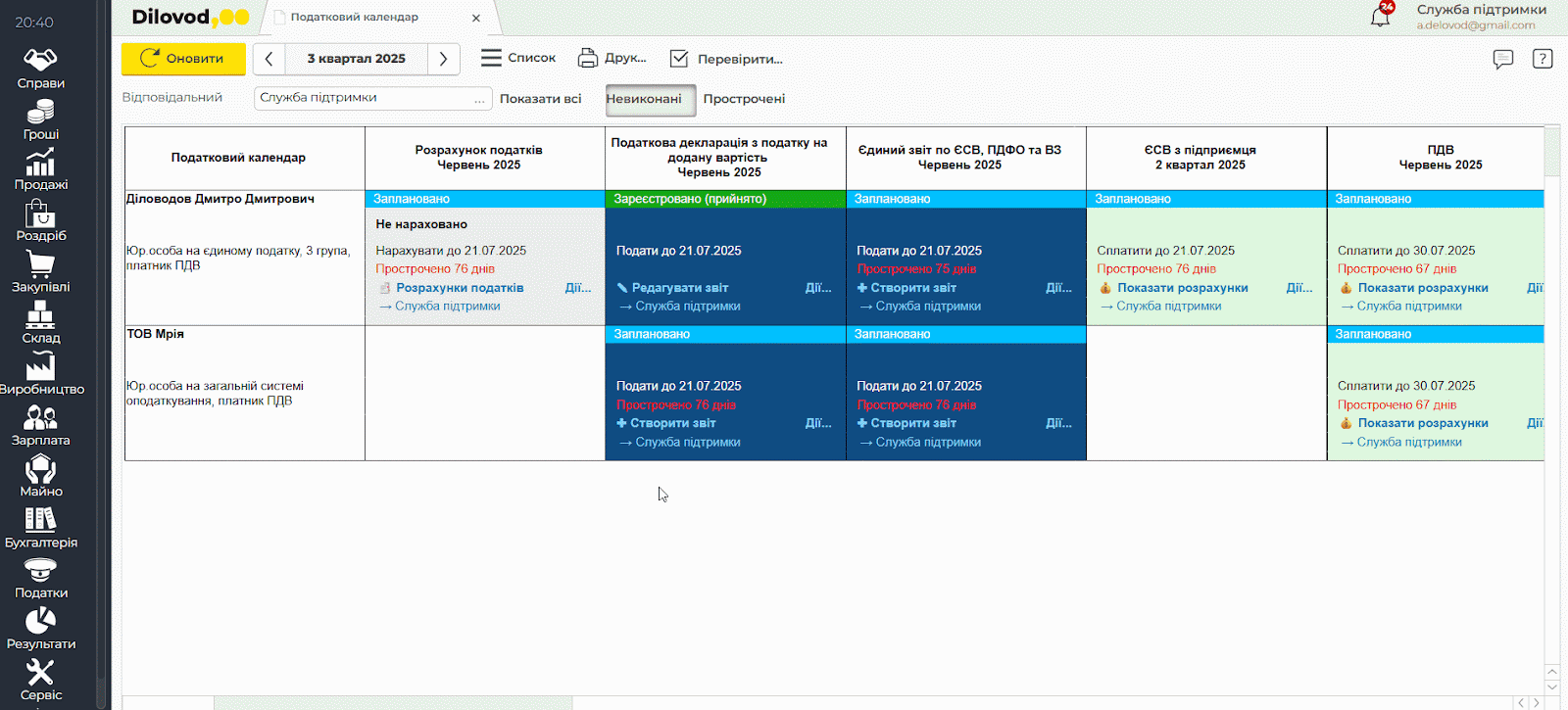This screenshot has height=710, width=1568.
Task: Open the Зарплата section
Action: point(40,425)
